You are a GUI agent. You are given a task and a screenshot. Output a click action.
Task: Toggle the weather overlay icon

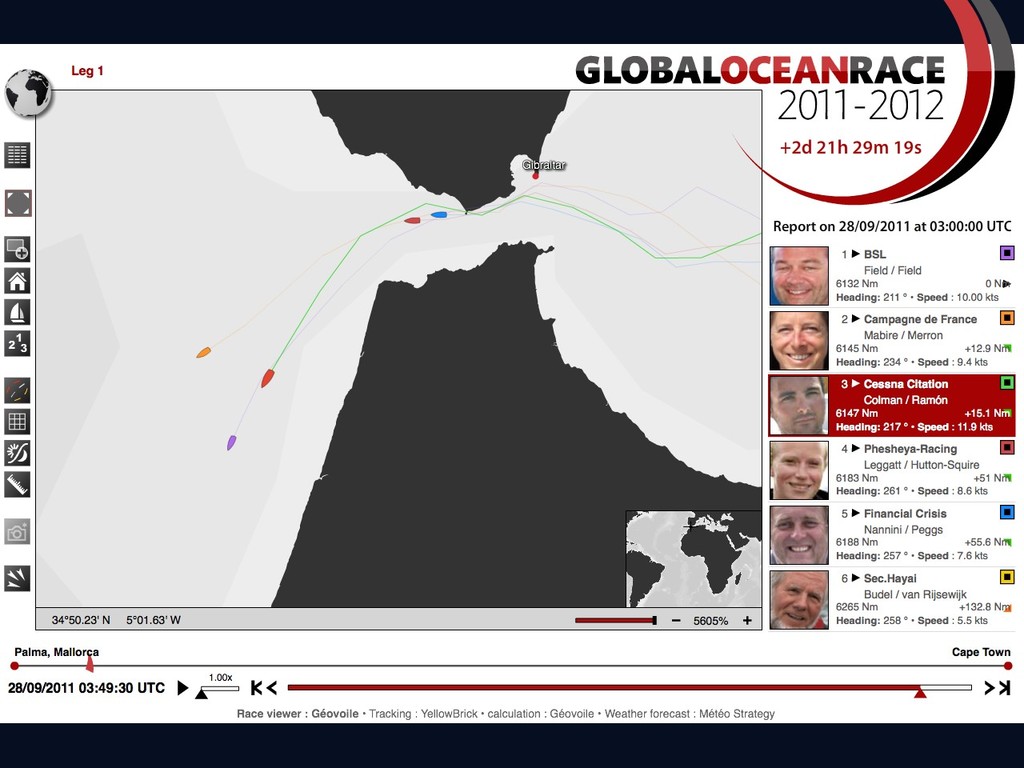(x=18, y=453)
